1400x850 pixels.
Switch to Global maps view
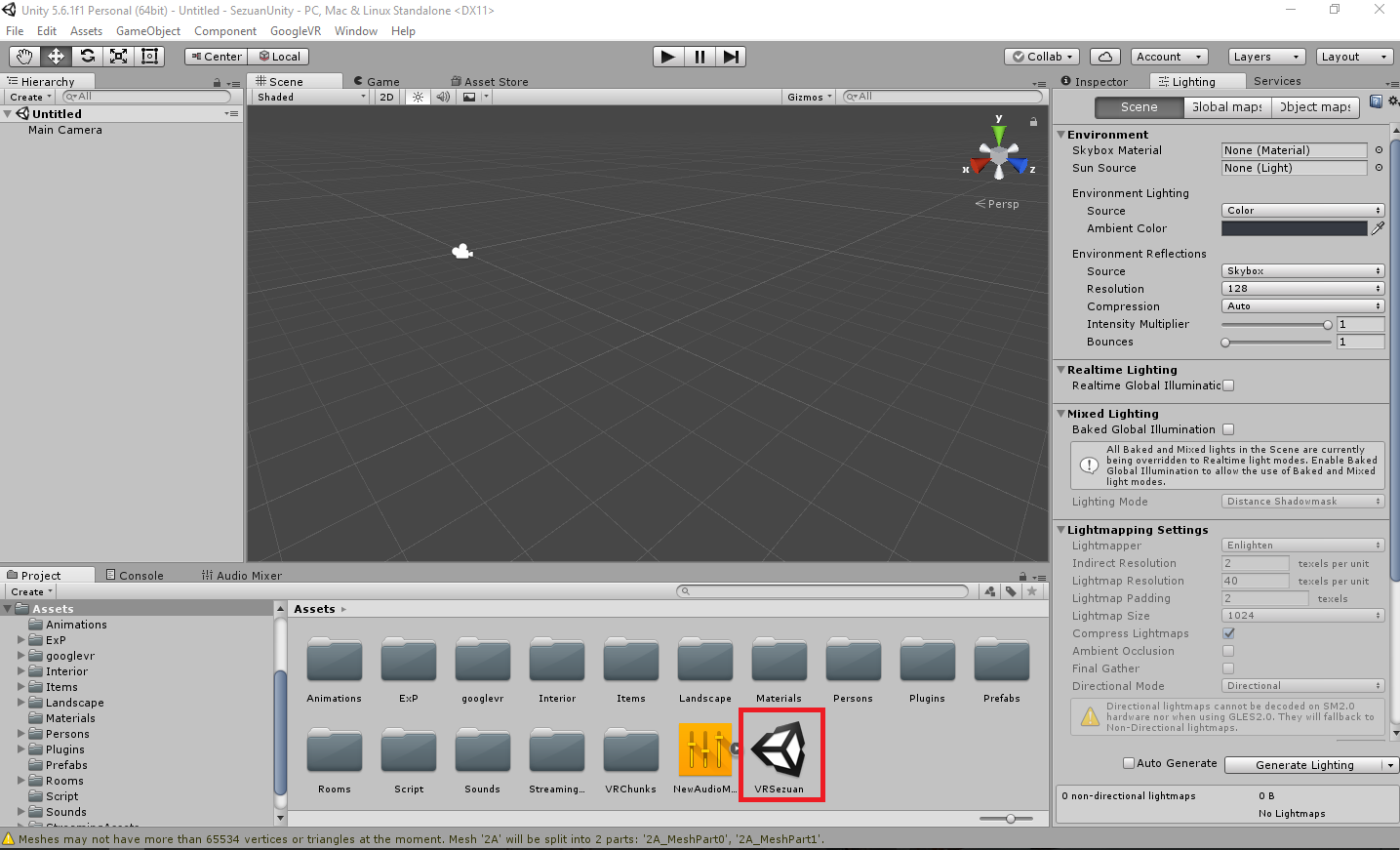click(x=1226, y=107)
